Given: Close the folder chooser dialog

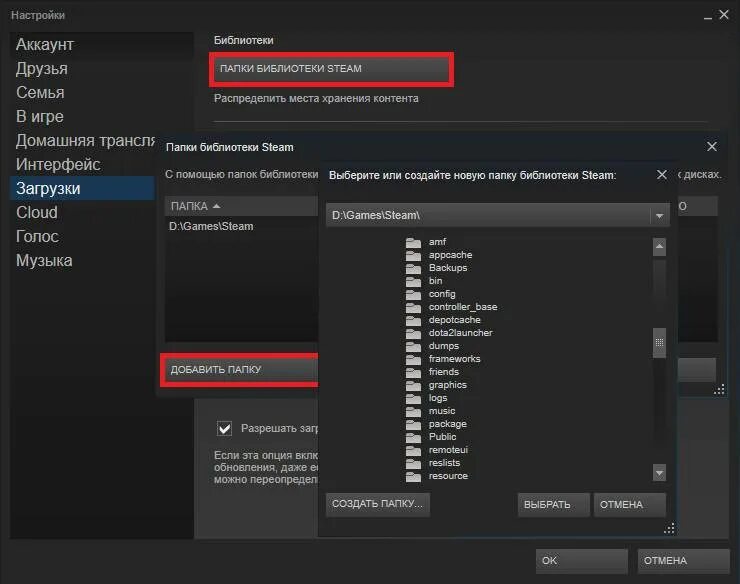Looking at the screenshot, I should coord(662,175).
